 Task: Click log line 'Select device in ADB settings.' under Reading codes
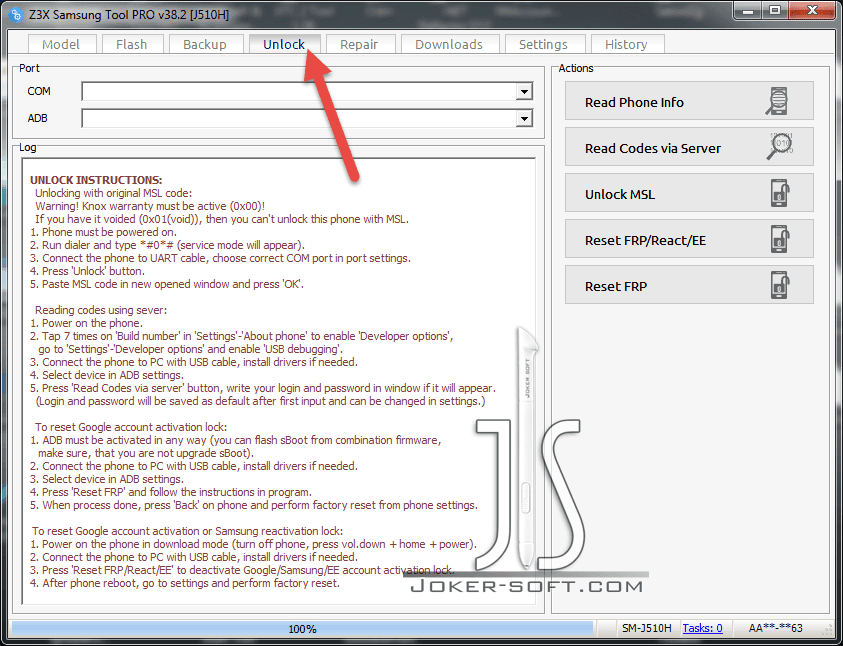point(107,375)
